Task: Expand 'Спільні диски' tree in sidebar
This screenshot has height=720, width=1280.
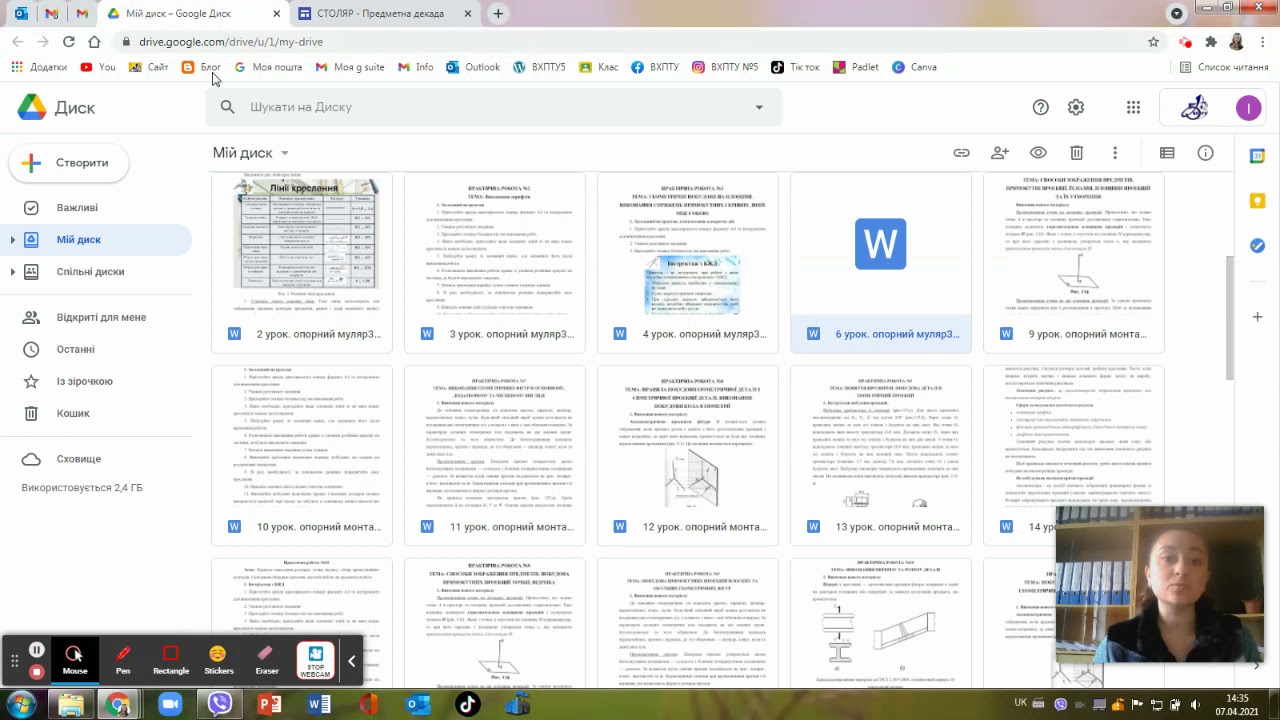Action: [13, 272]
